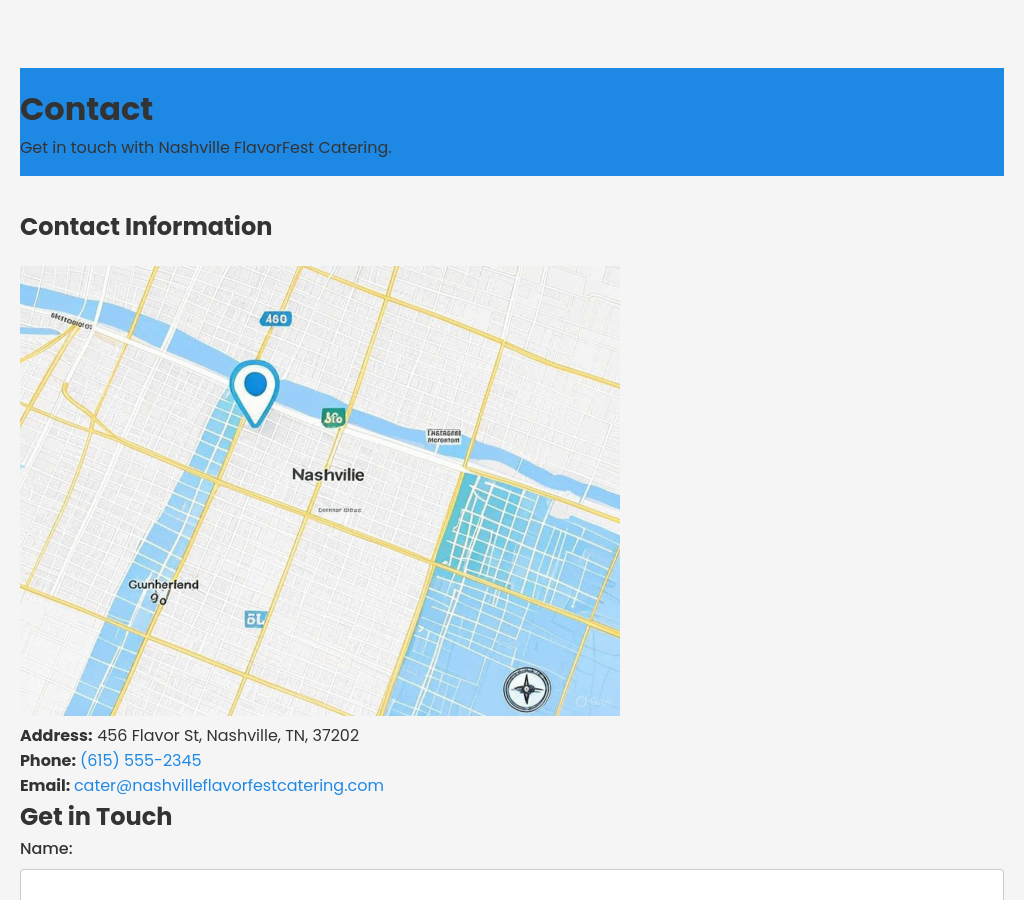Viewport: 1024px width, 900px height.
Task: Click the Contact Information heading
Action: click(146, 227)
